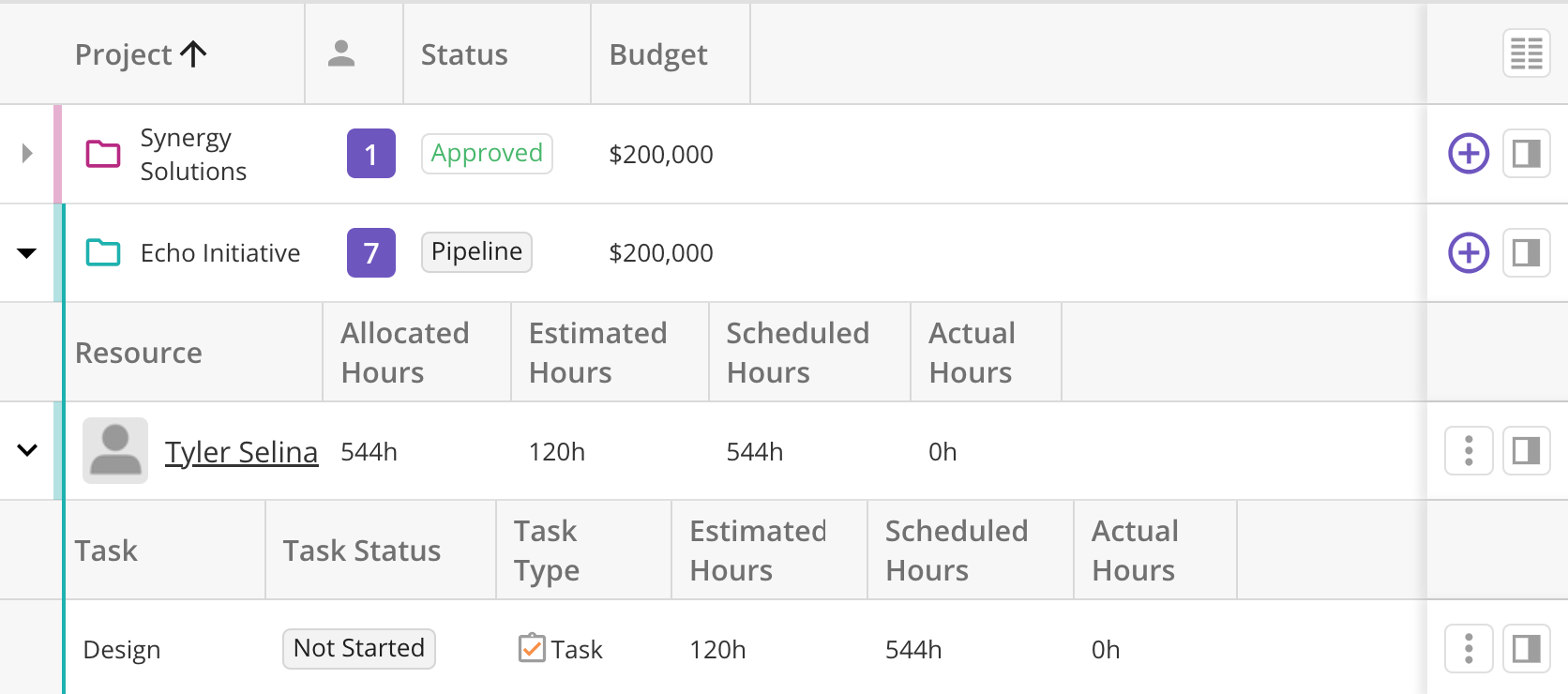Click the Approved status badge
The height and width of the screenshot is (694, 1568).
tap(487, 153)
